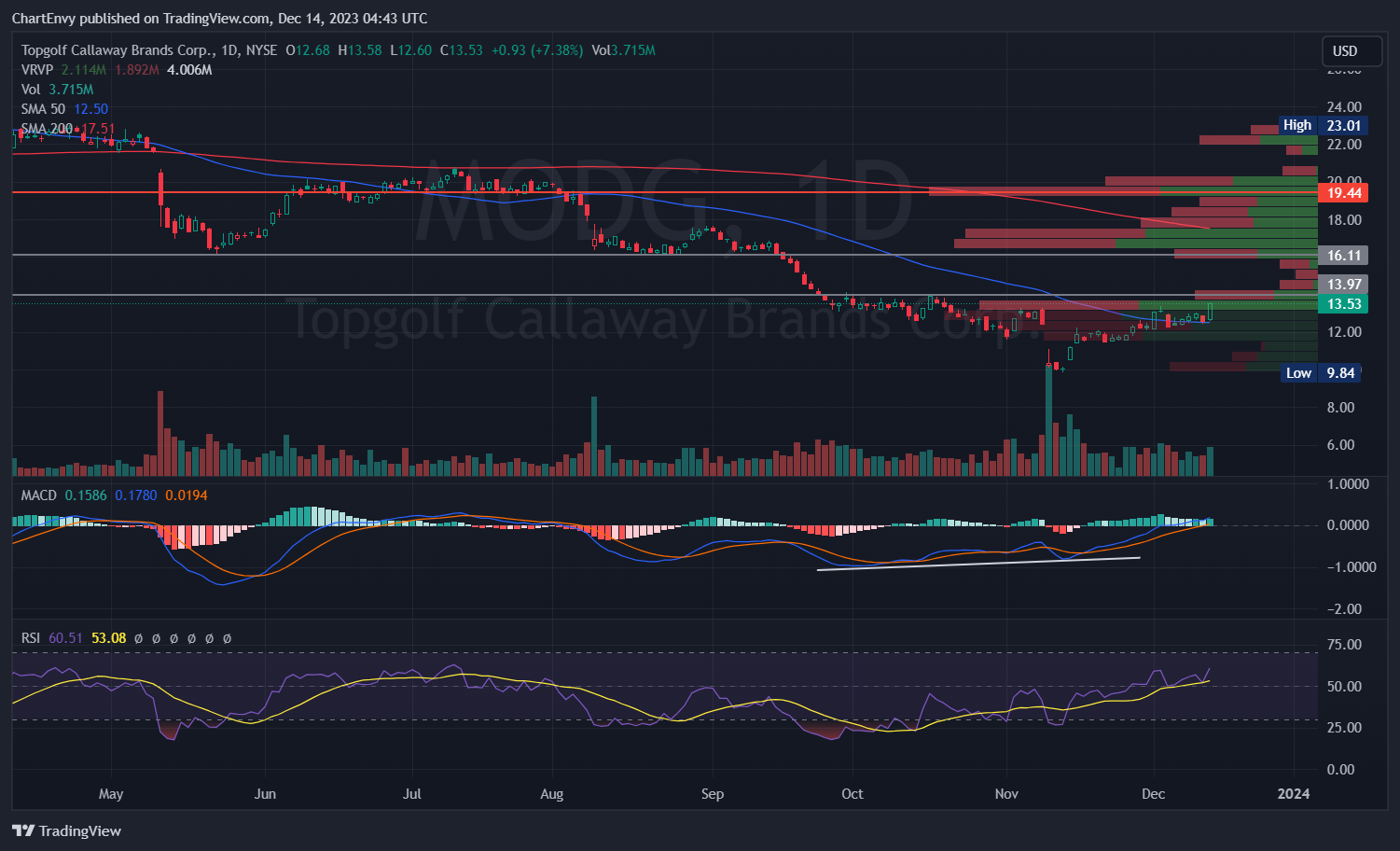Select the SMA 50 indicator legend

click(64, 109)
